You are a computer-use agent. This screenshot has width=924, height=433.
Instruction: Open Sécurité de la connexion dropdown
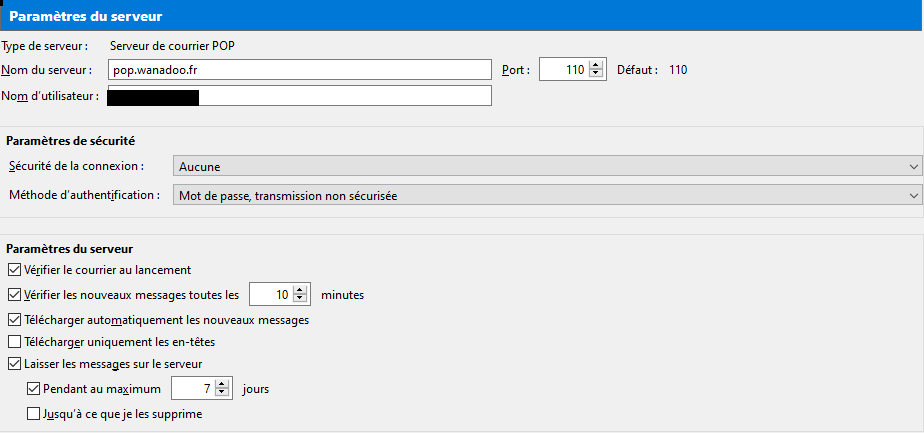[x=547, y=167]
